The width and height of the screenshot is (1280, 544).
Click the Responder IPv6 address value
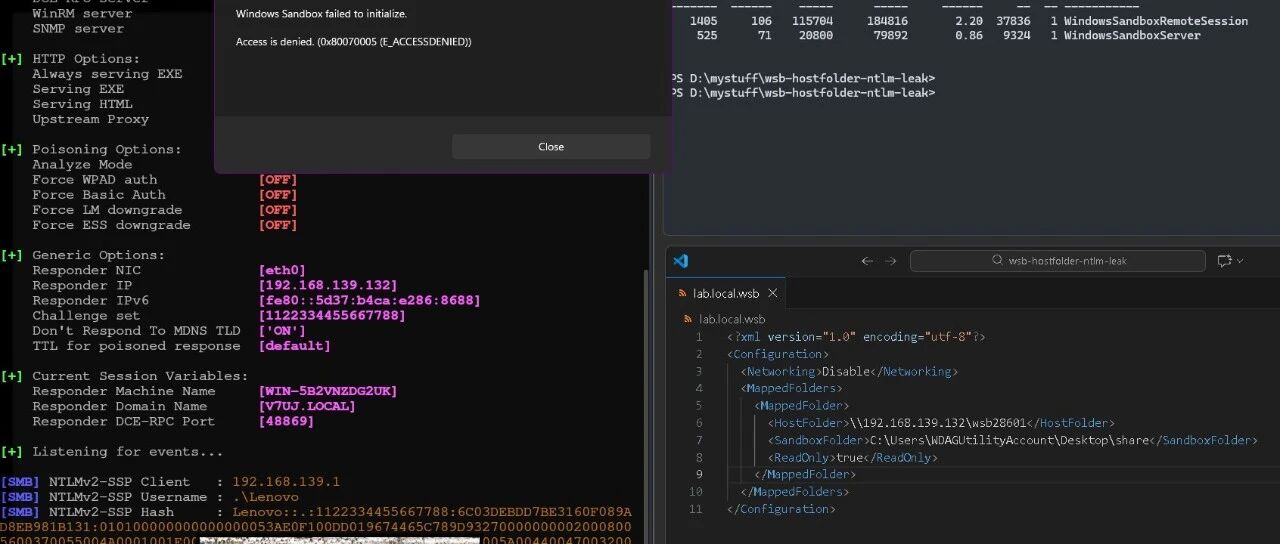pos(369,300)
